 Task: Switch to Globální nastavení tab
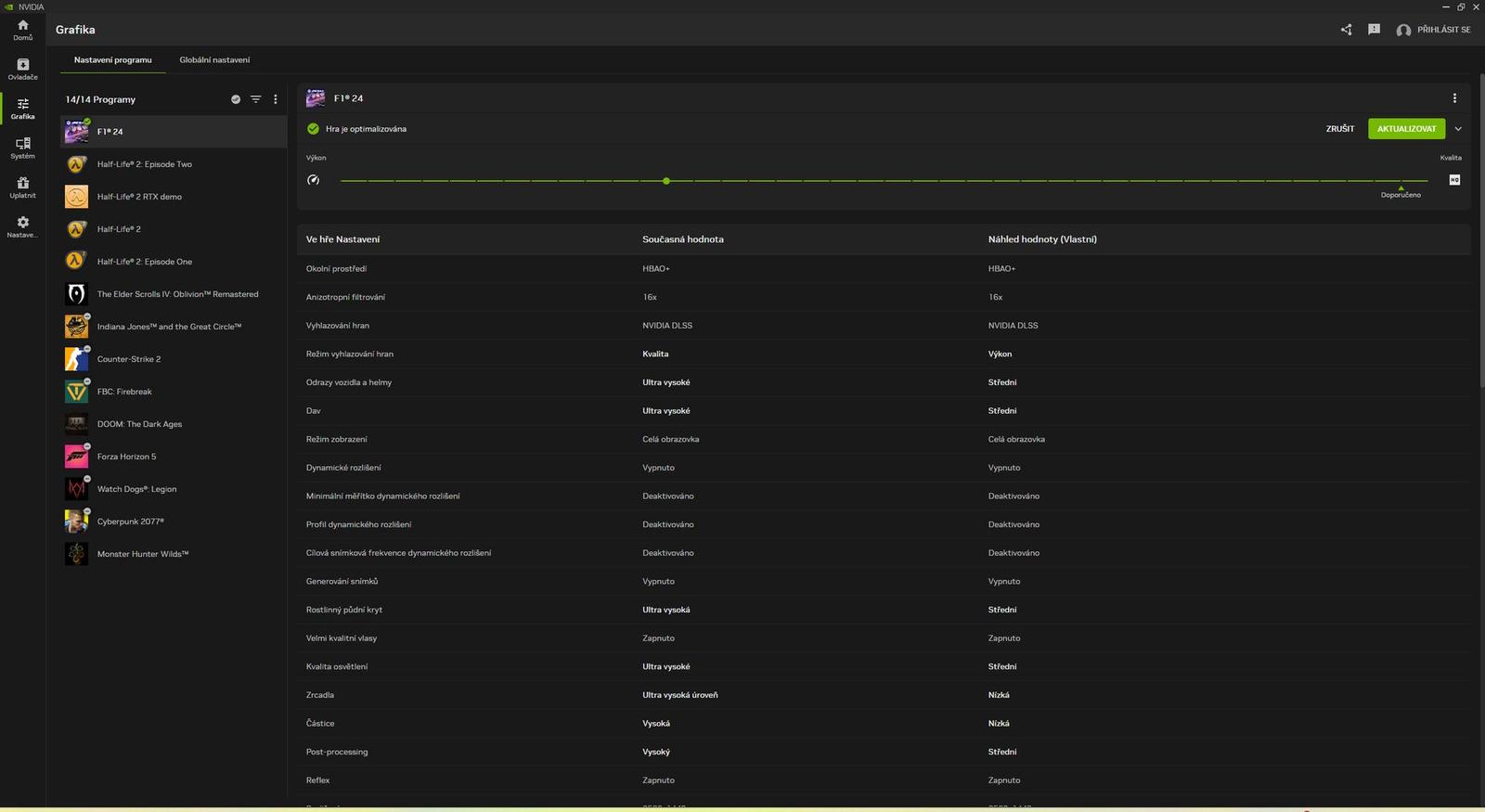214,59
